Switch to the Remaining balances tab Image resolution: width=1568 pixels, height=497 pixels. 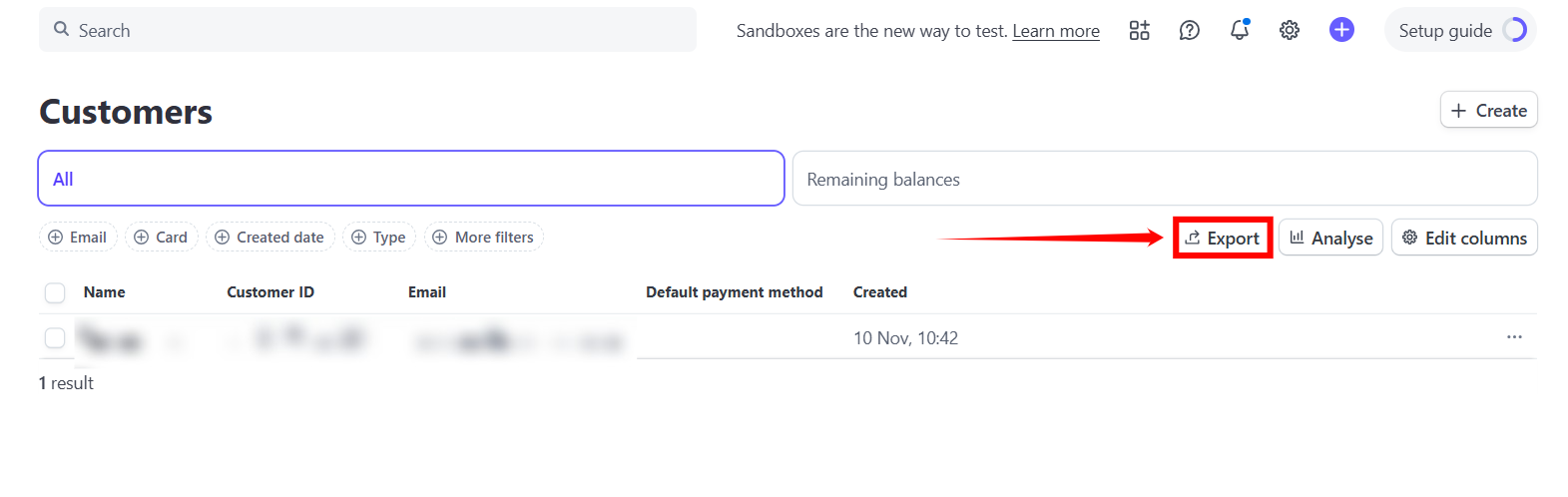click(1164, 179)
